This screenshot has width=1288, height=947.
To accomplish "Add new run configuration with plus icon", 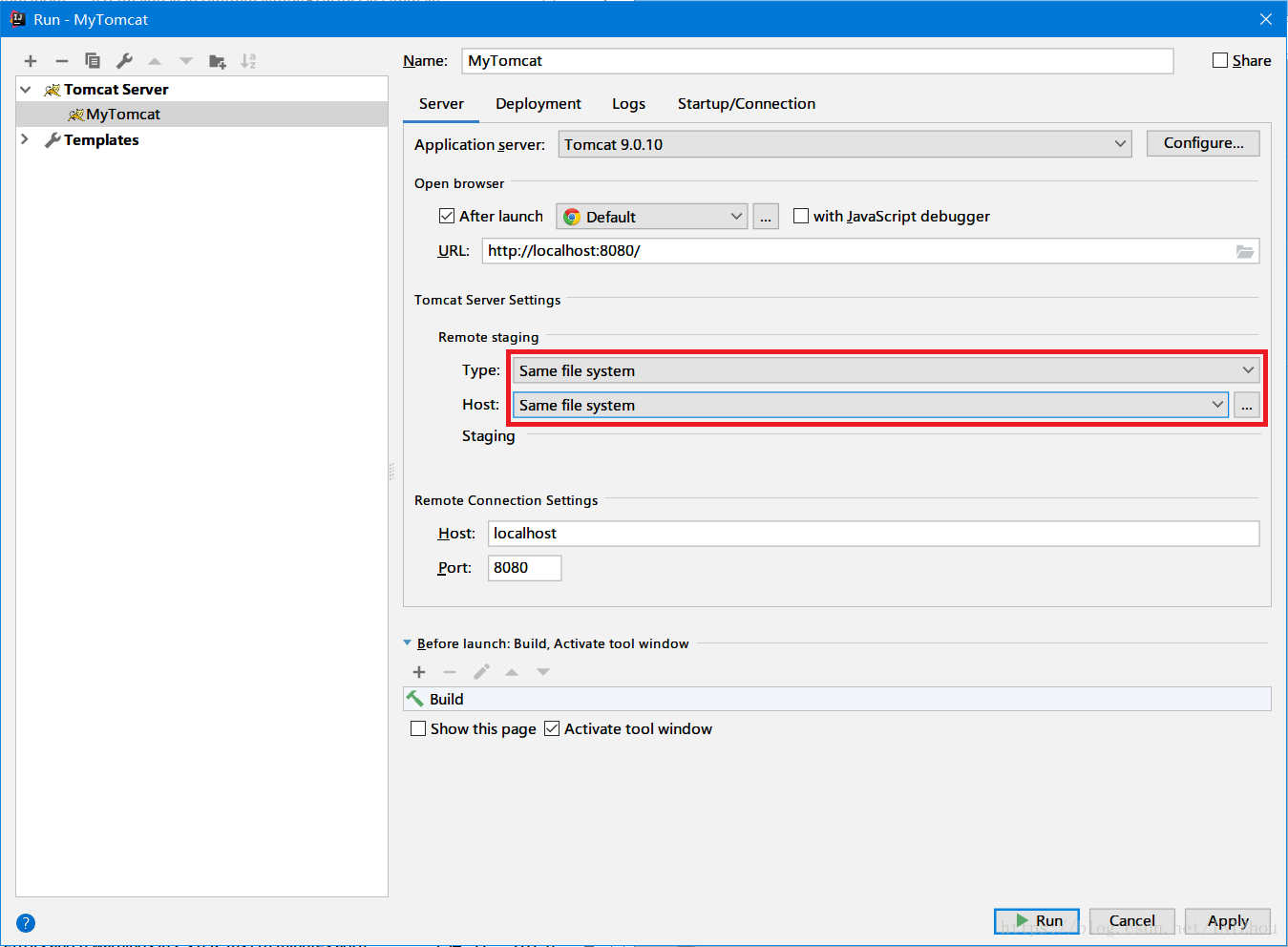I will 31,61.
